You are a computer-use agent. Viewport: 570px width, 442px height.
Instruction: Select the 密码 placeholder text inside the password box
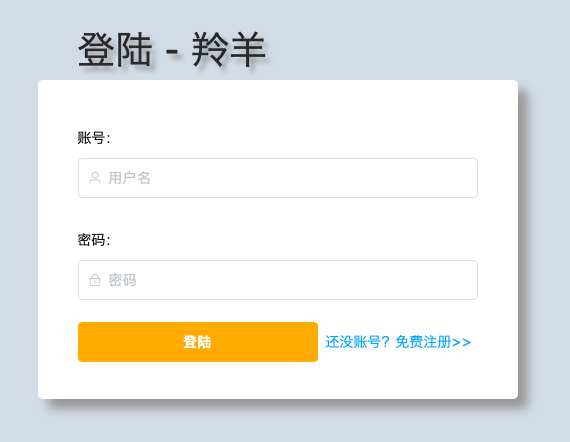123,280
